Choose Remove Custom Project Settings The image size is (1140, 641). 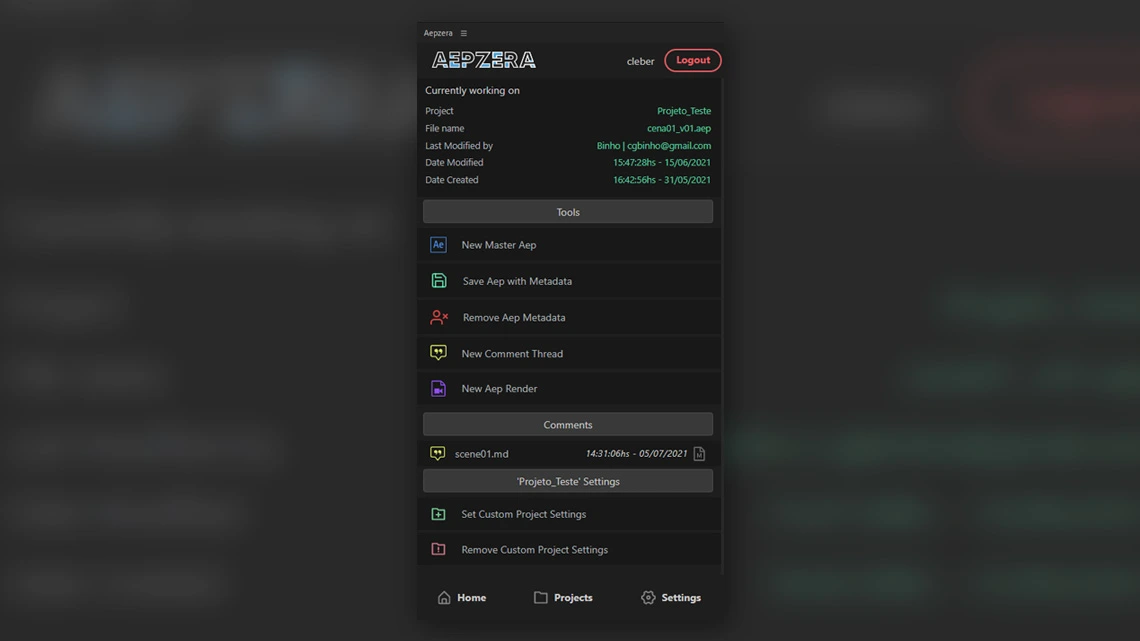(x=569, y=549)
